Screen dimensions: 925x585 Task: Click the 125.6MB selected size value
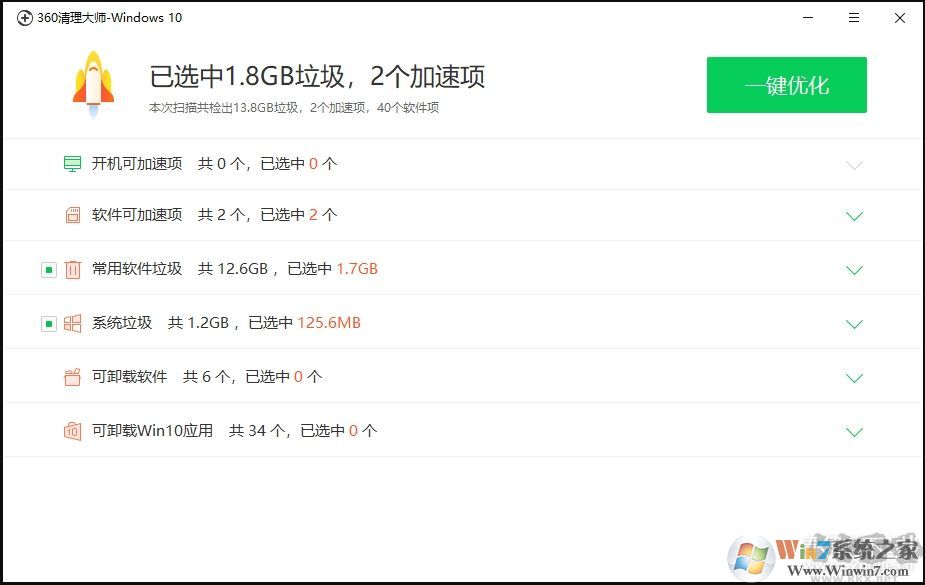tap(329, 323)
